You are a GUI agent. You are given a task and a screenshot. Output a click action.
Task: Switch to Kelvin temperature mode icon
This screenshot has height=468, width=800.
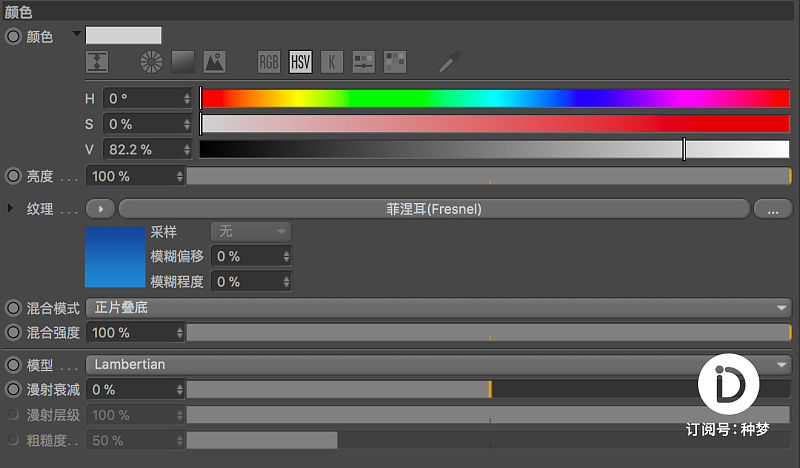pyautogui.click(x=332, y=62)
